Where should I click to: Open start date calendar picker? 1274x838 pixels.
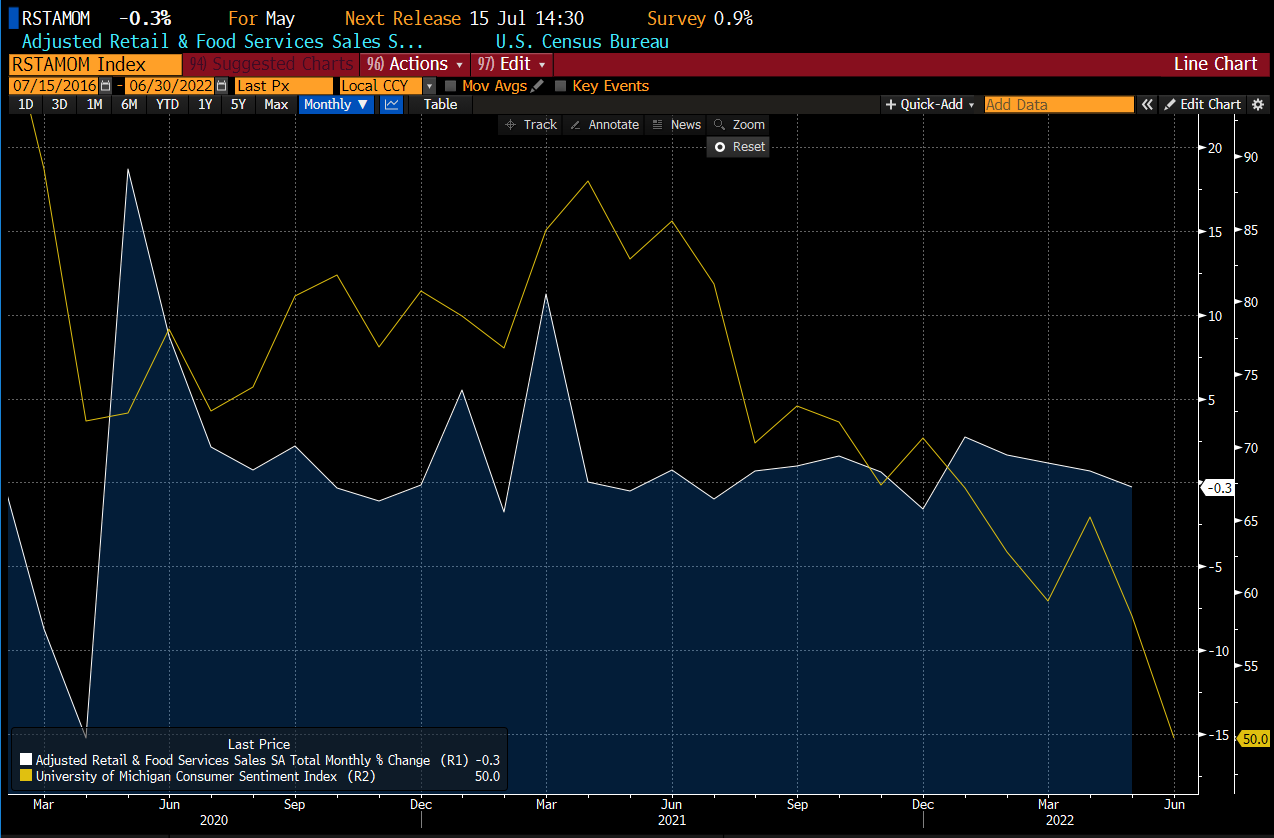click(106, 86)
